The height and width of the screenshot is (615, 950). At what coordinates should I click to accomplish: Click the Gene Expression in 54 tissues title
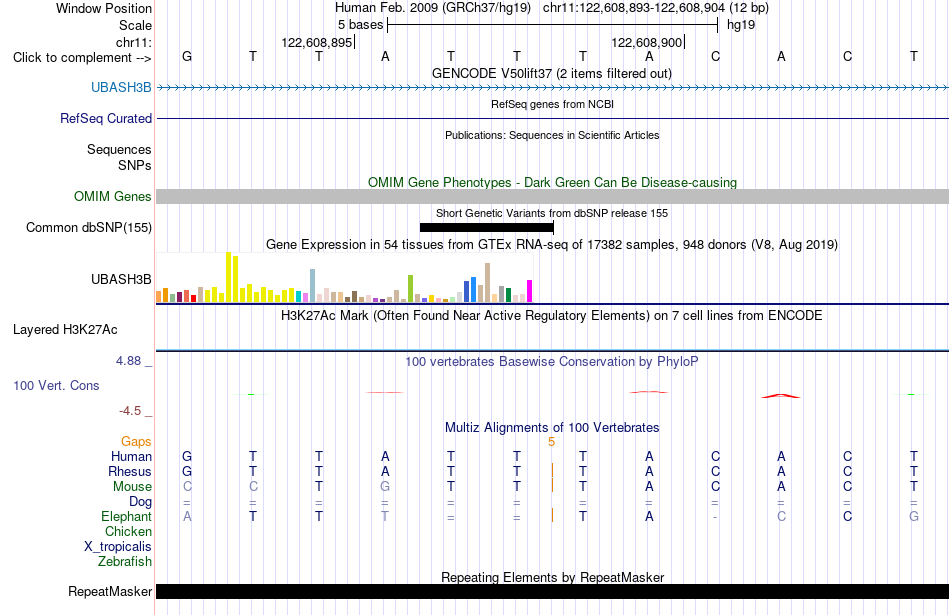tap(552, 245)
